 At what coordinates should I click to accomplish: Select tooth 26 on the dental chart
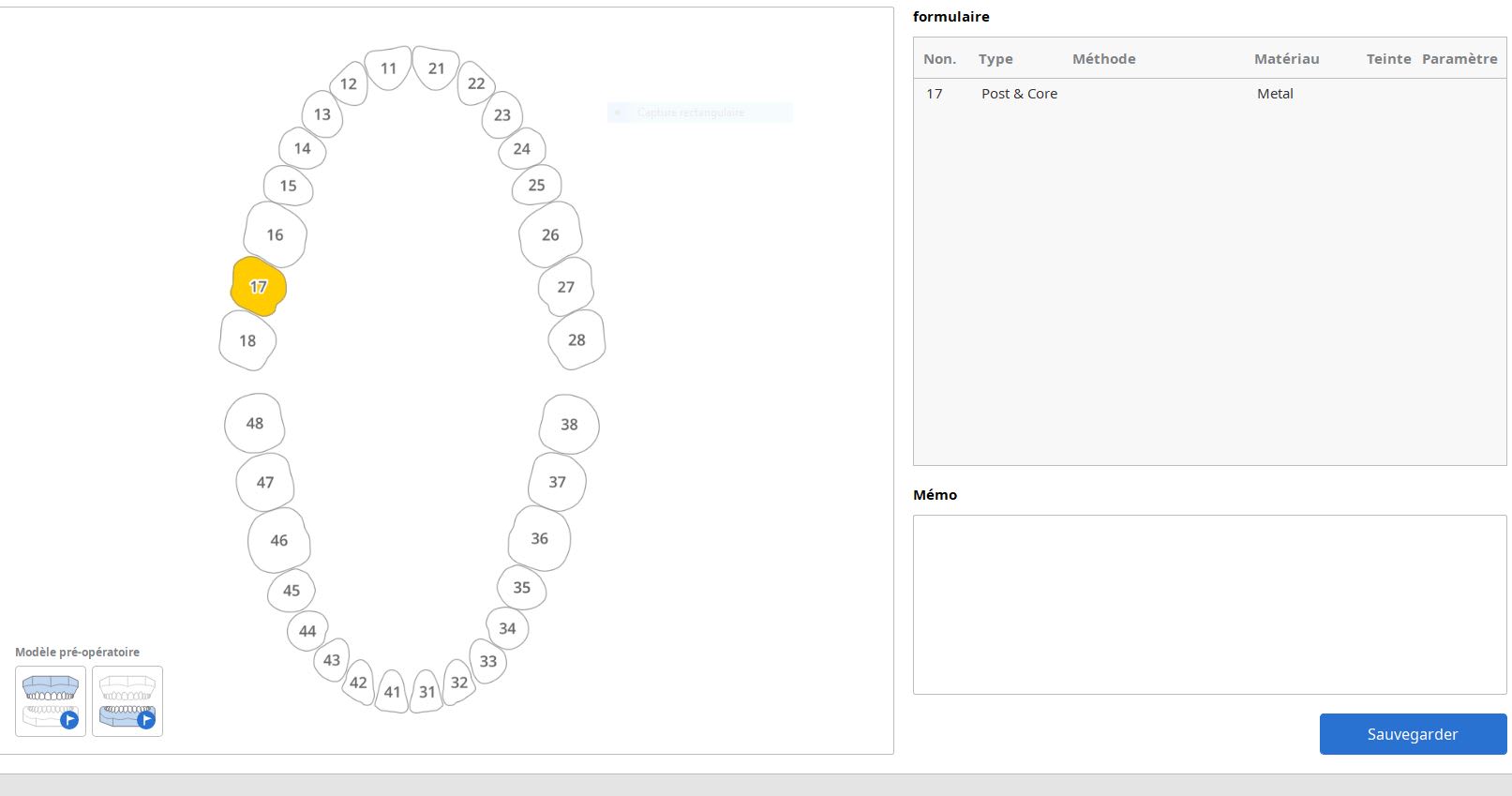pos(550,234)
